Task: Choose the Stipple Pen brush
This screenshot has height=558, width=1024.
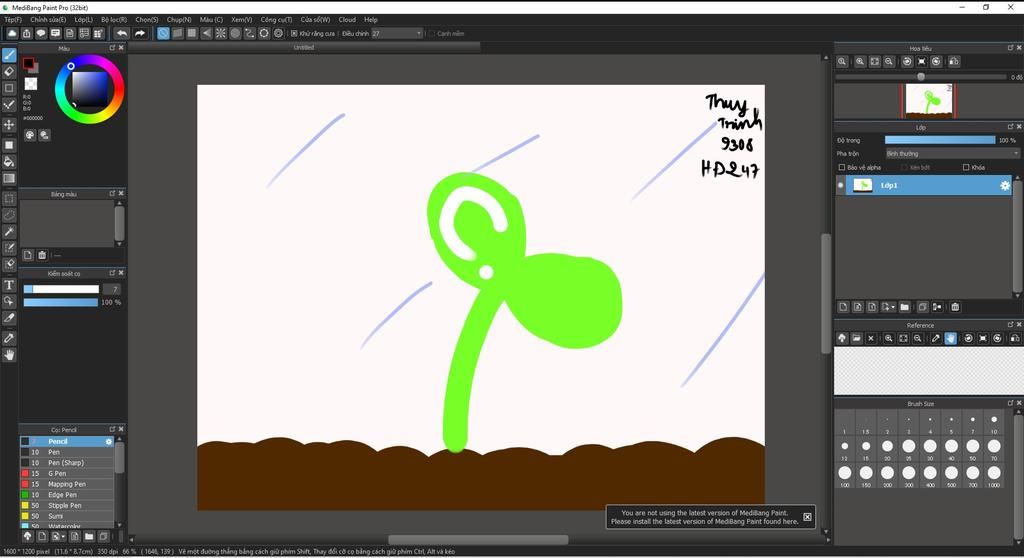Action: tap(67, 506)
